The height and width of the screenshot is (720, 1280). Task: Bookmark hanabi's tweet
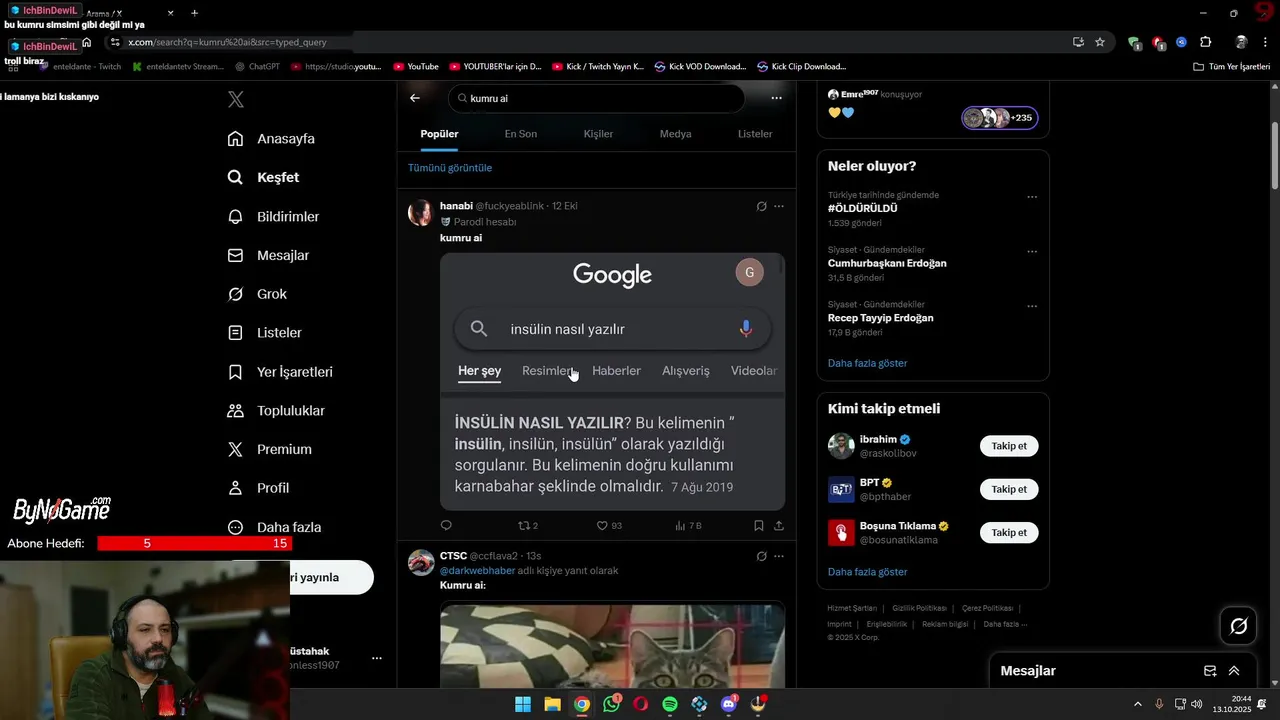[x=759, y=525]
